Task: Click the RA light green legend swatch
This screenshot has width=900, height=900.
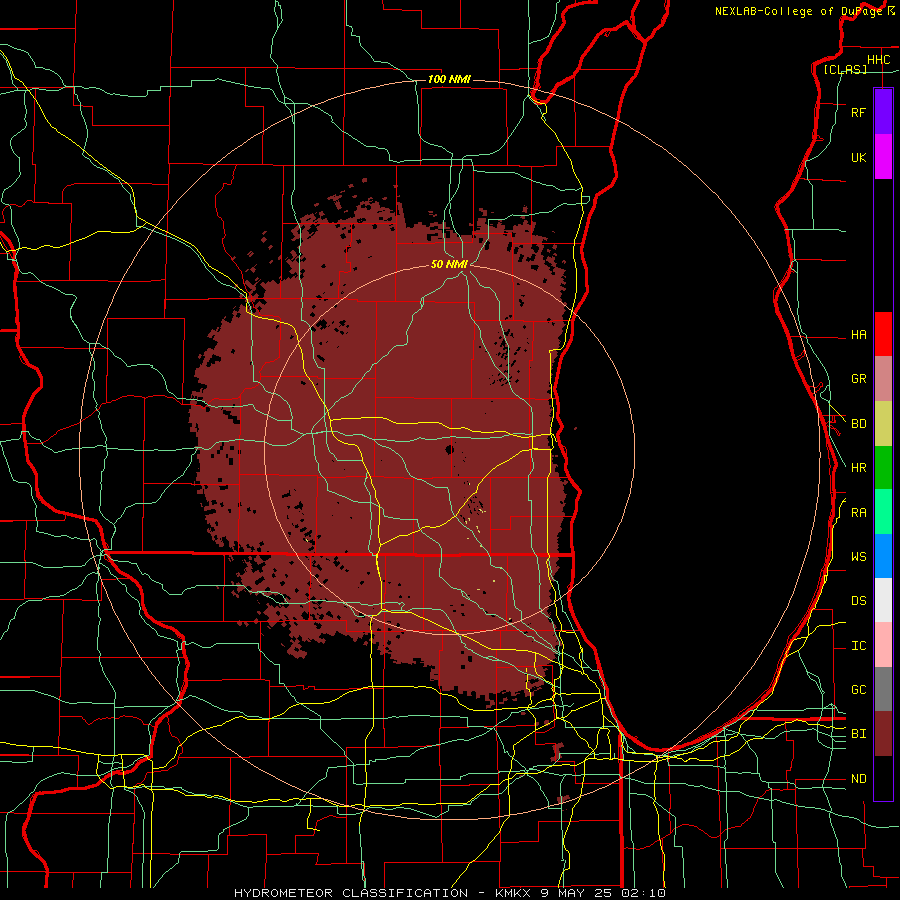Action: 883,512
